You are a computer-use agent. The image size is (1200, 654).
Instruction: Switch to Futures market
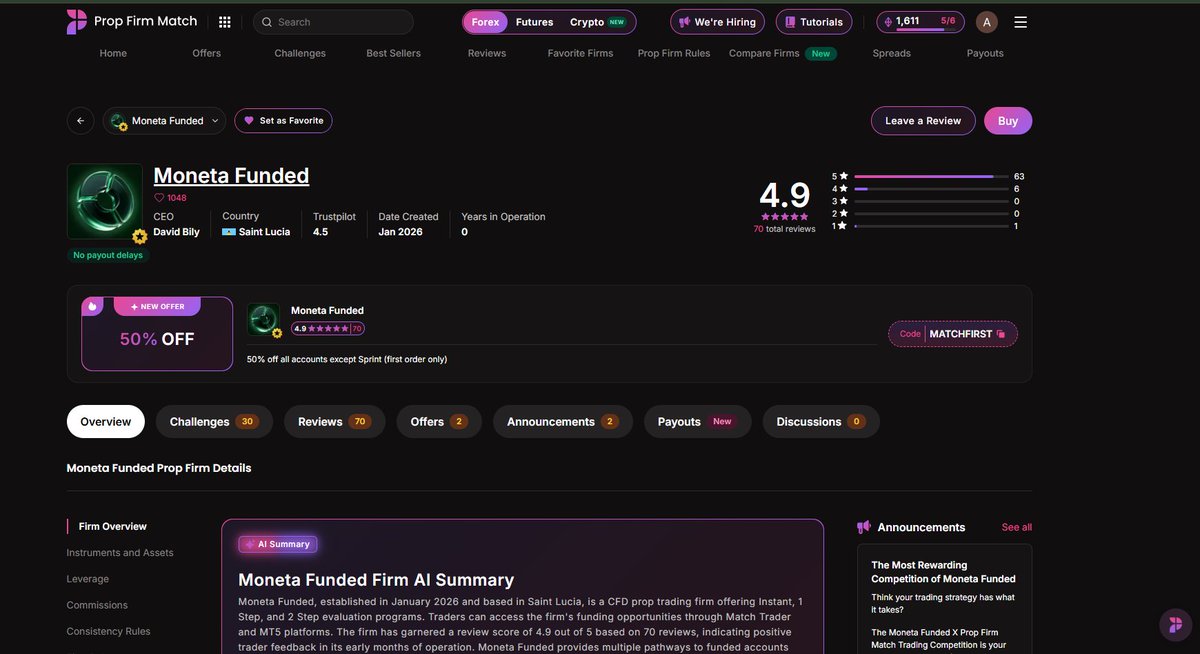point(534,22)
